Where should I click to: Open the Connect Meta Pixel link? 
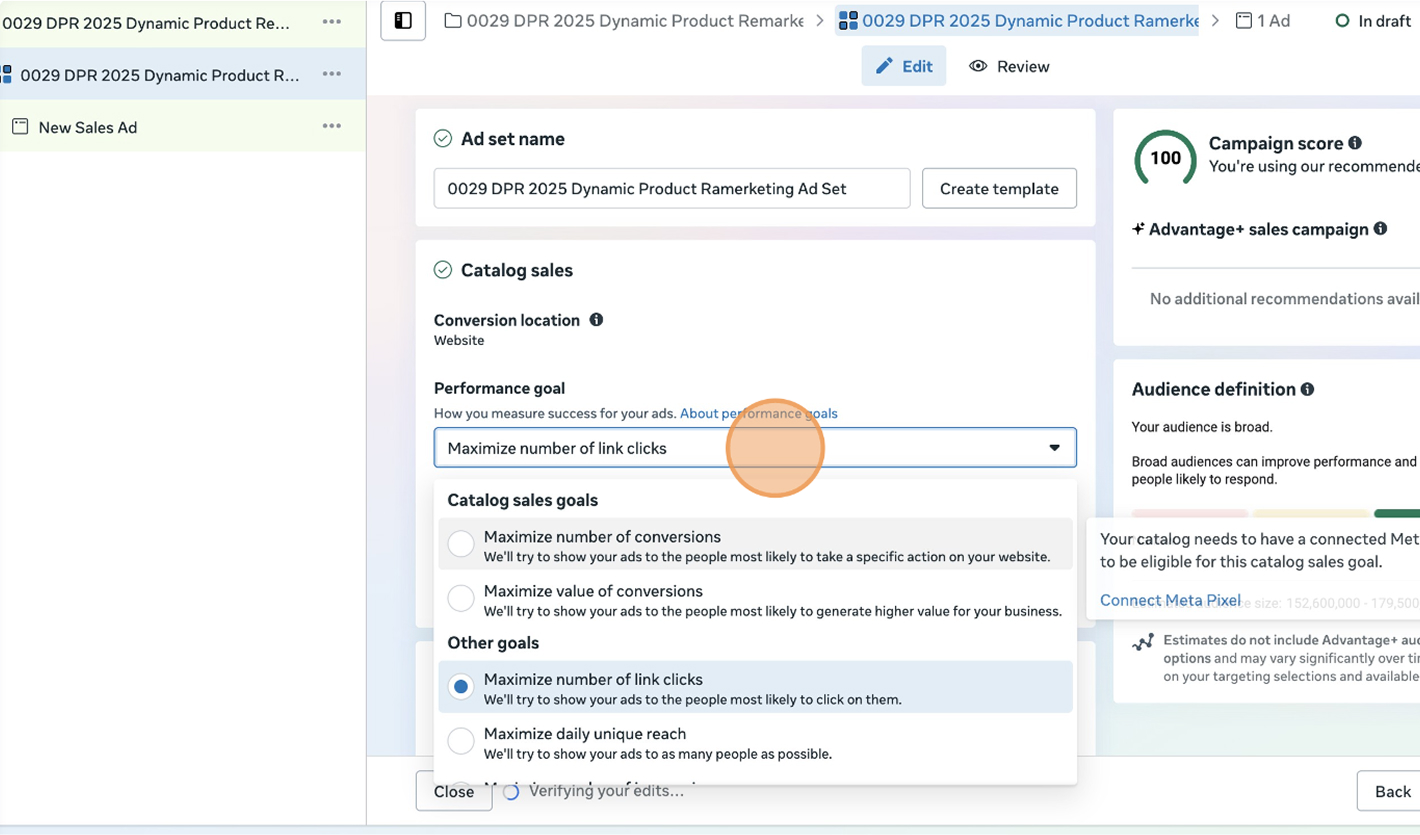(x=1170, y=600)
